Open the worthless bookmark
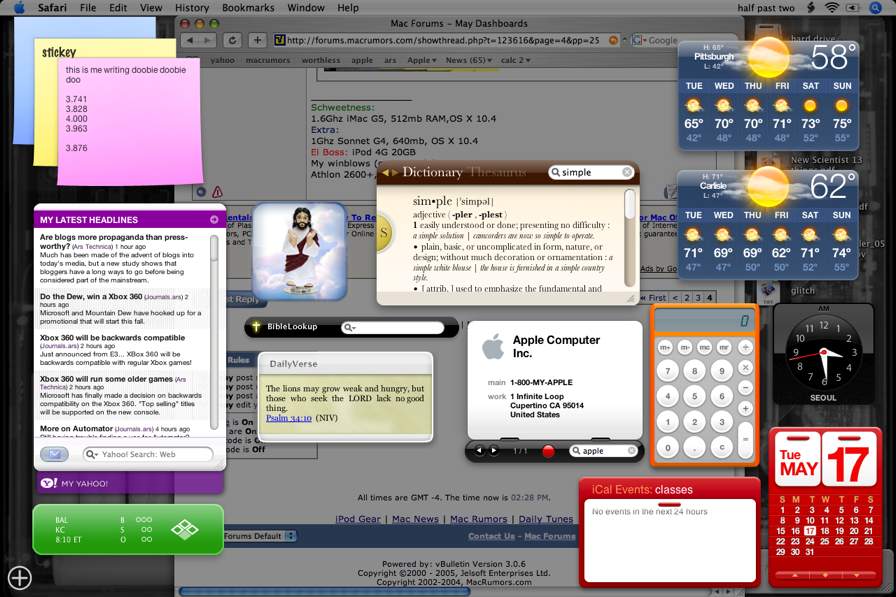 point(321,60)
